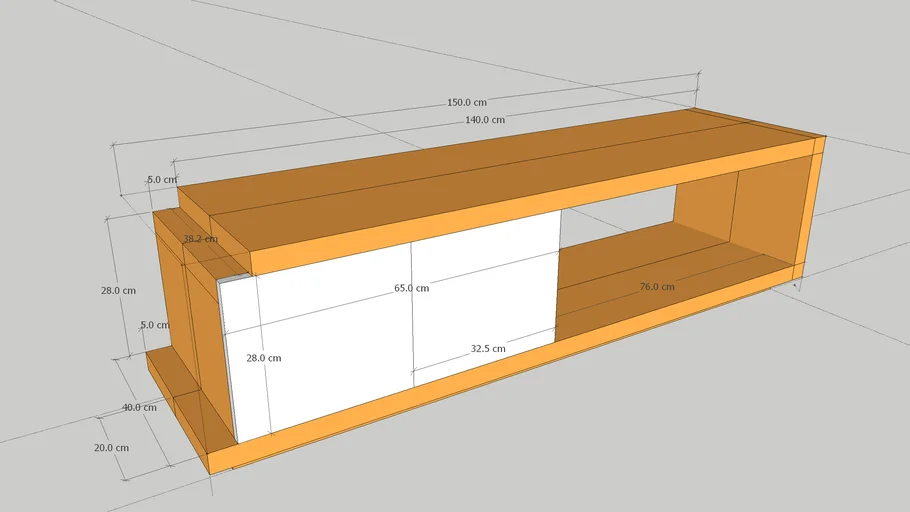Click the 76.0 cm dimension label
This screenshot has width=910, height=512.
coord(656,287)
